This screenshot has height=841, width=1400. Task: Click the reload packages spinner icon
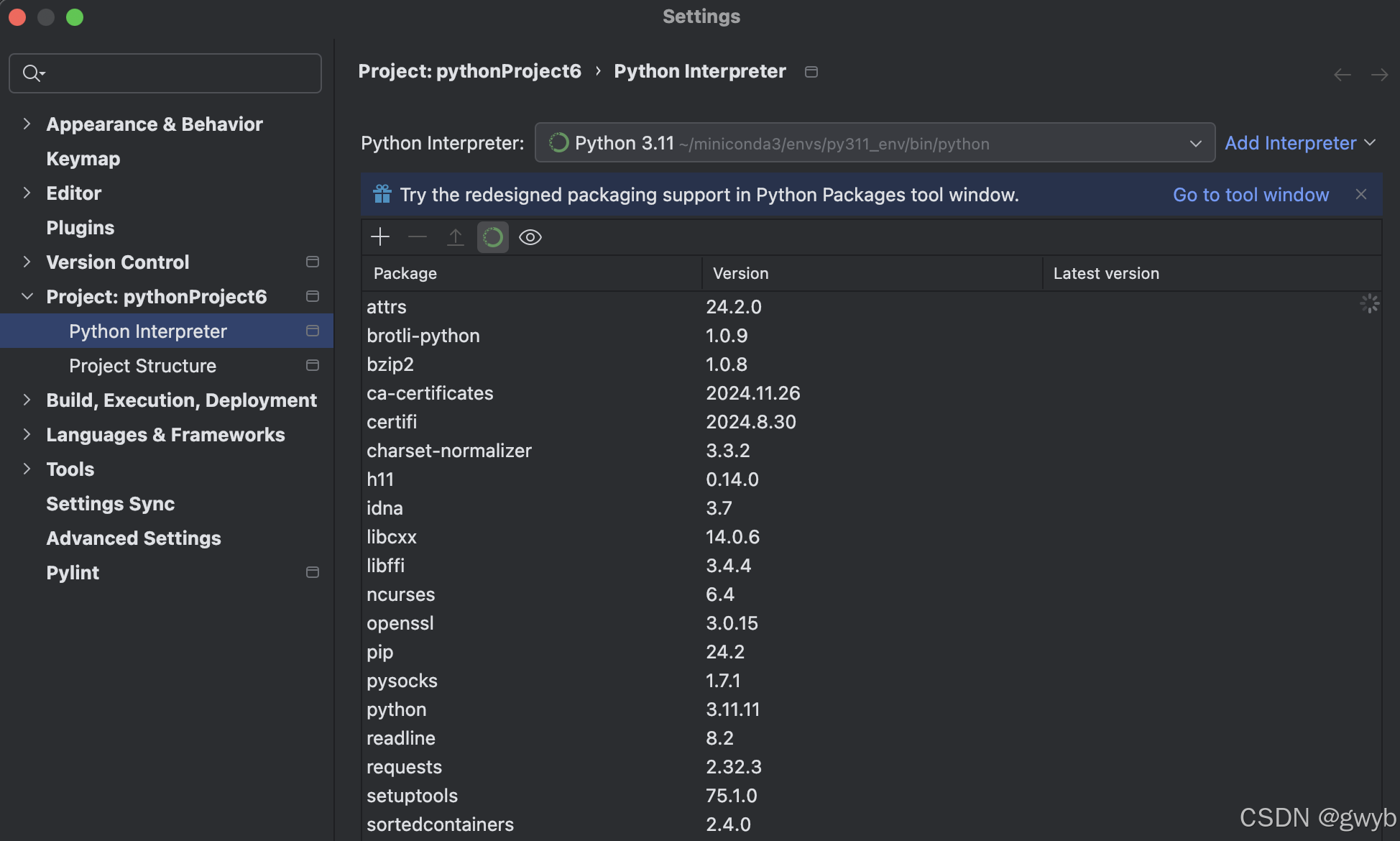(x=493, y=237)
